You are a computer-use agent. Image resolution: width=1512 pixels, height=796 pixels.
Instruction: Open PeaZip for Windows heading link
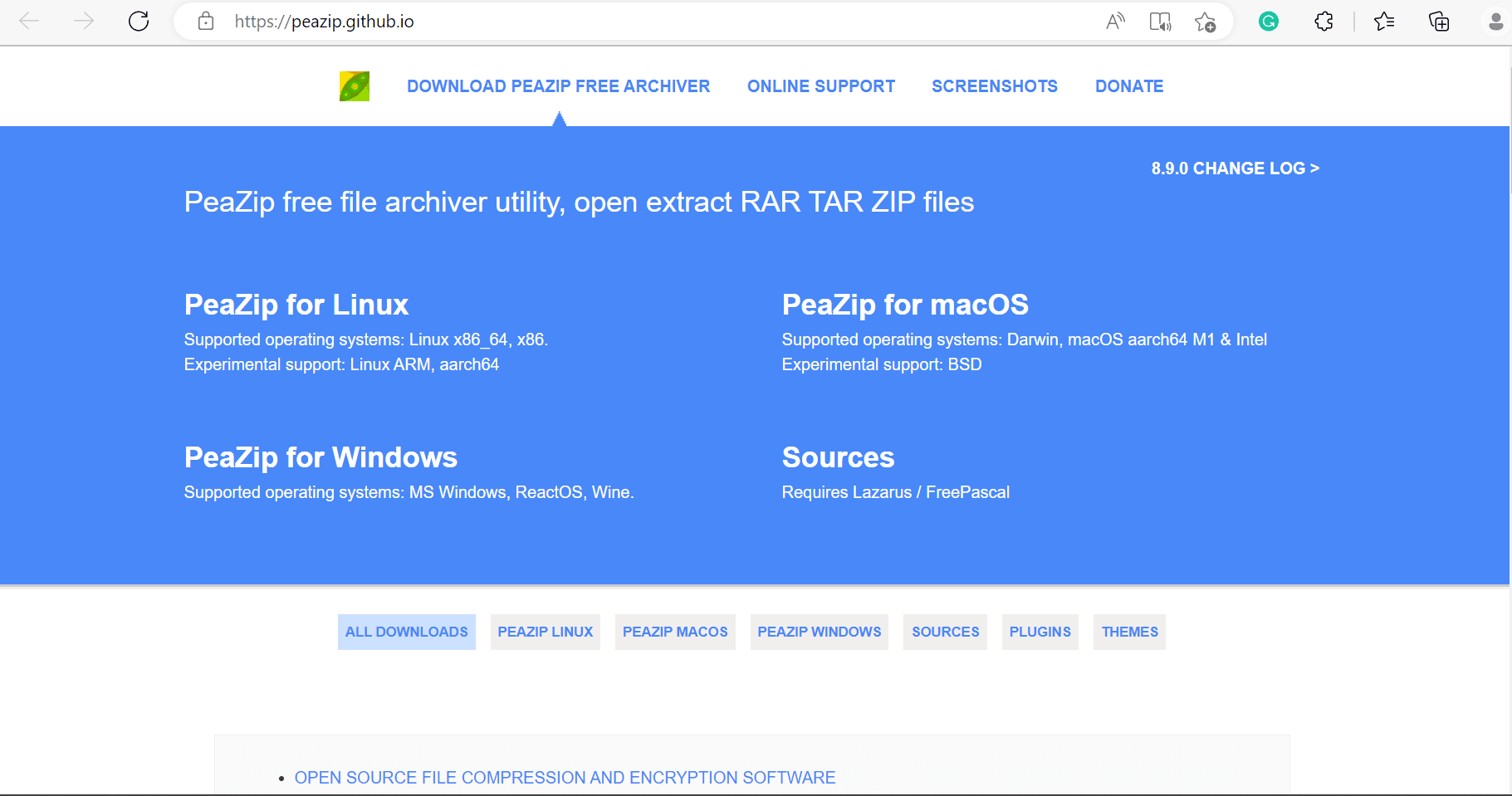pyautogui.click(x=321, y=457)
